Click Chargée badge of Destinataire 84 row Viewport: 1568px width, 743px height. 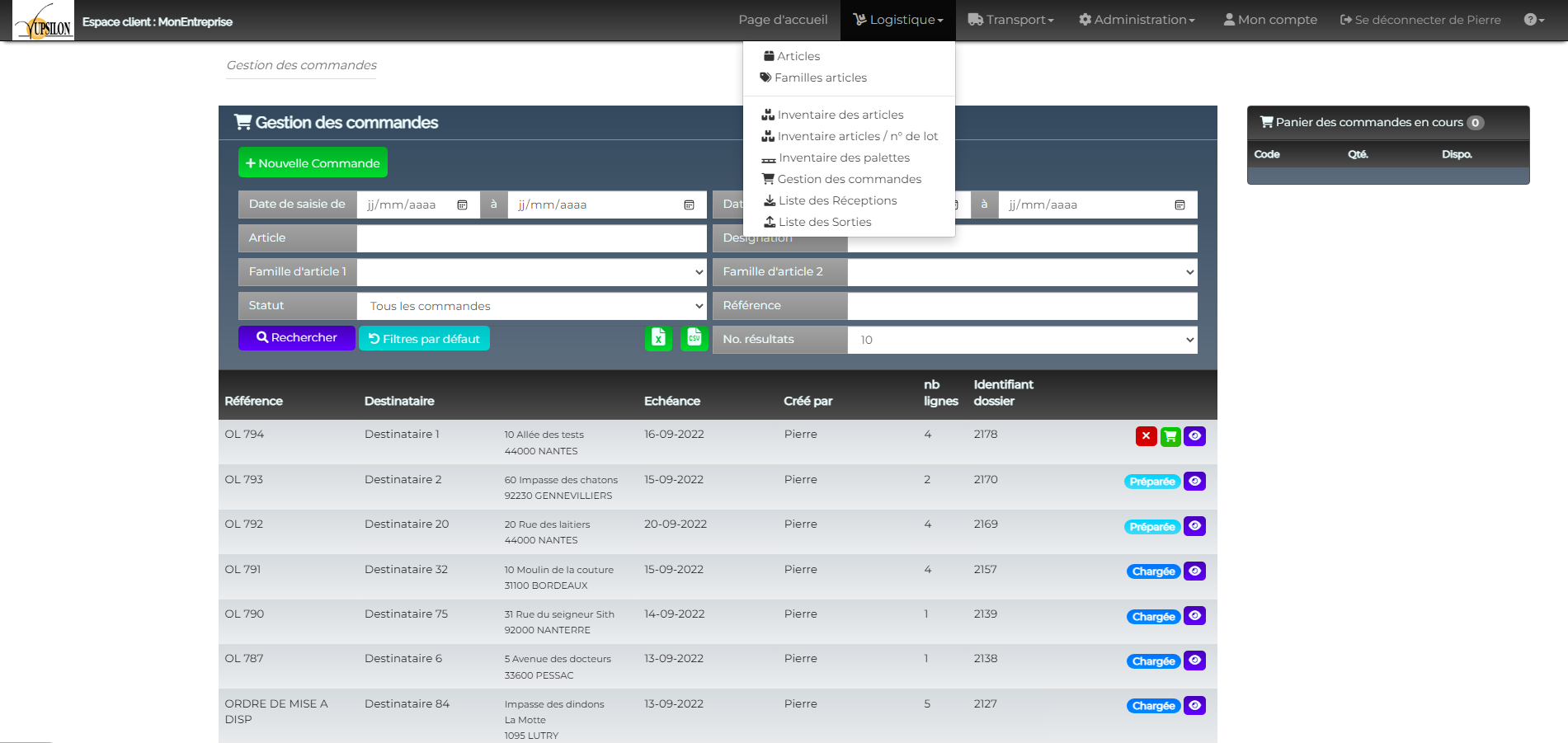1153,706
